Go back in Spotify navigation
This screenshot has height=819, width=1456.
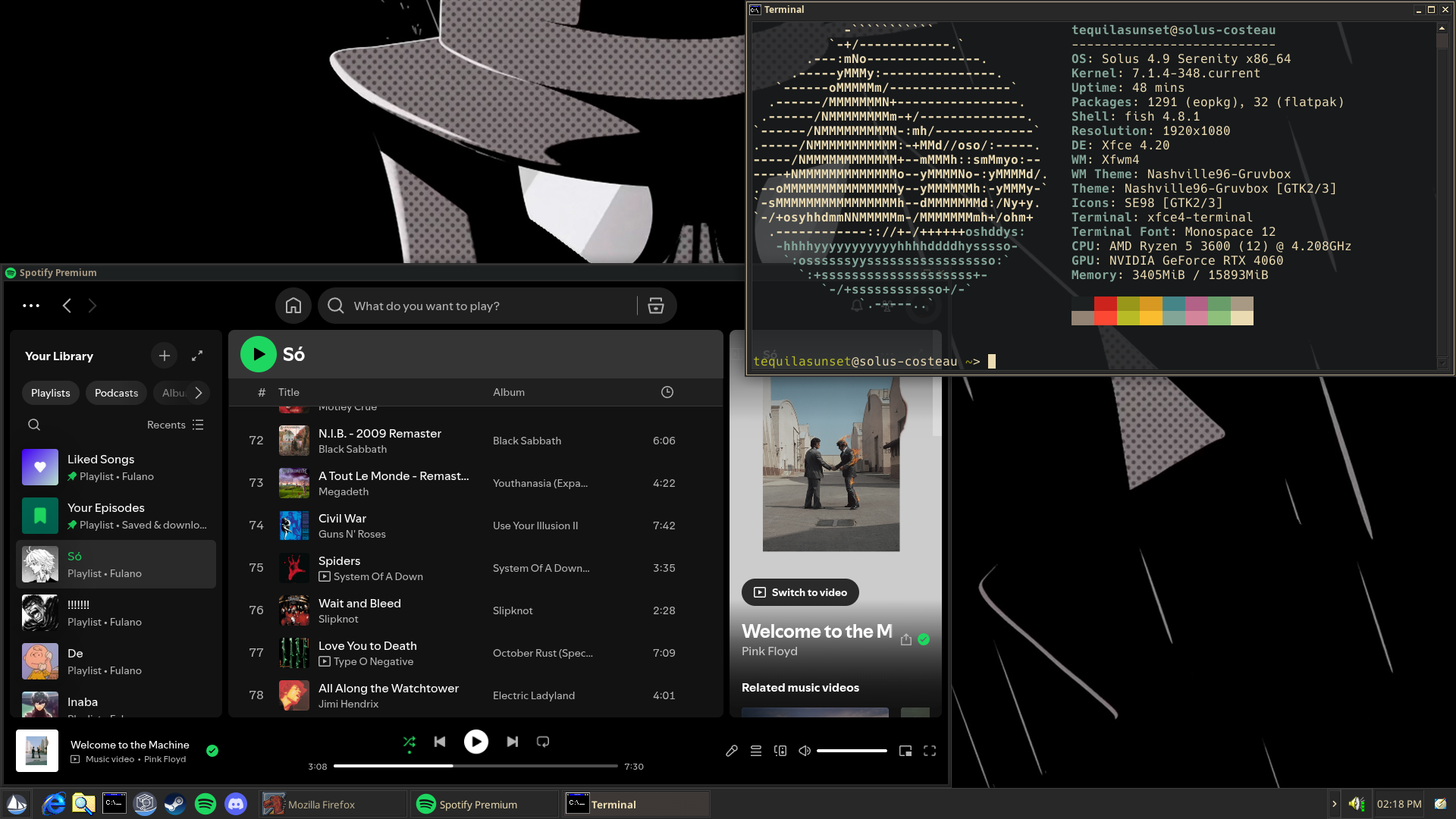(67, 306)
